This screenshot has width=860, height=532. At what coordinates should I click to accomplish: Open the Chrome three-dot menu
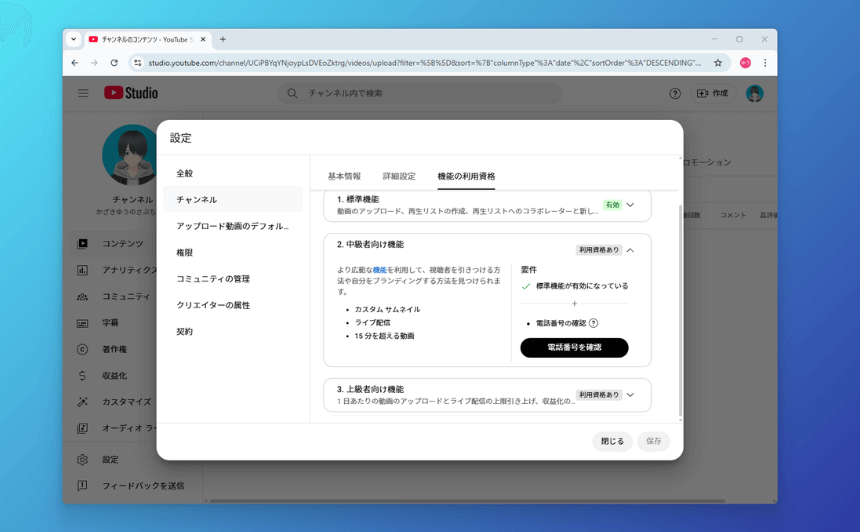[x=765, y=63]
